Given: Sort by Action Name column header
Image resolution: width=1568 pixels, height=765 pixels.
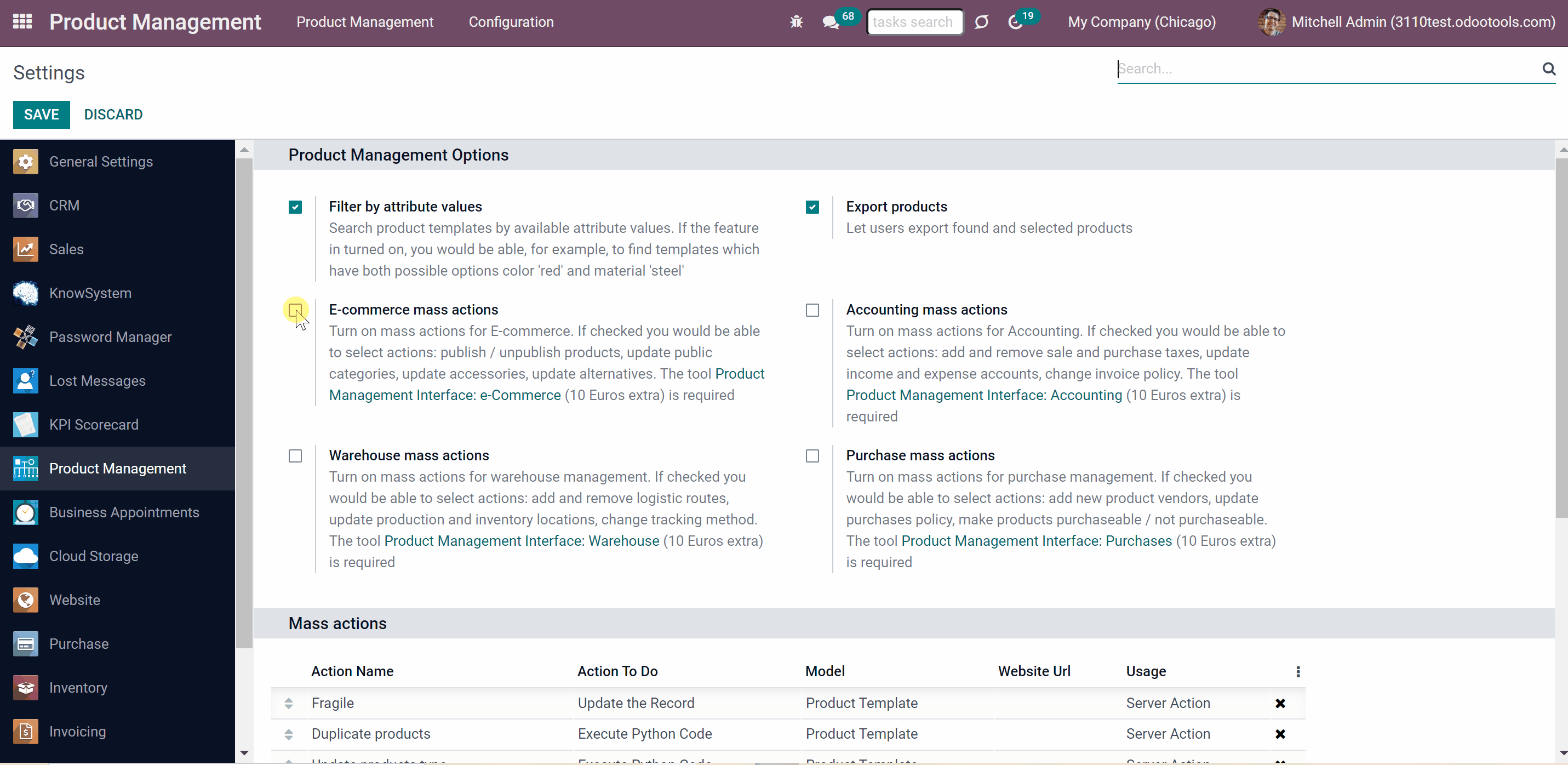Looking at the screenshot, I should pos(352,671).
